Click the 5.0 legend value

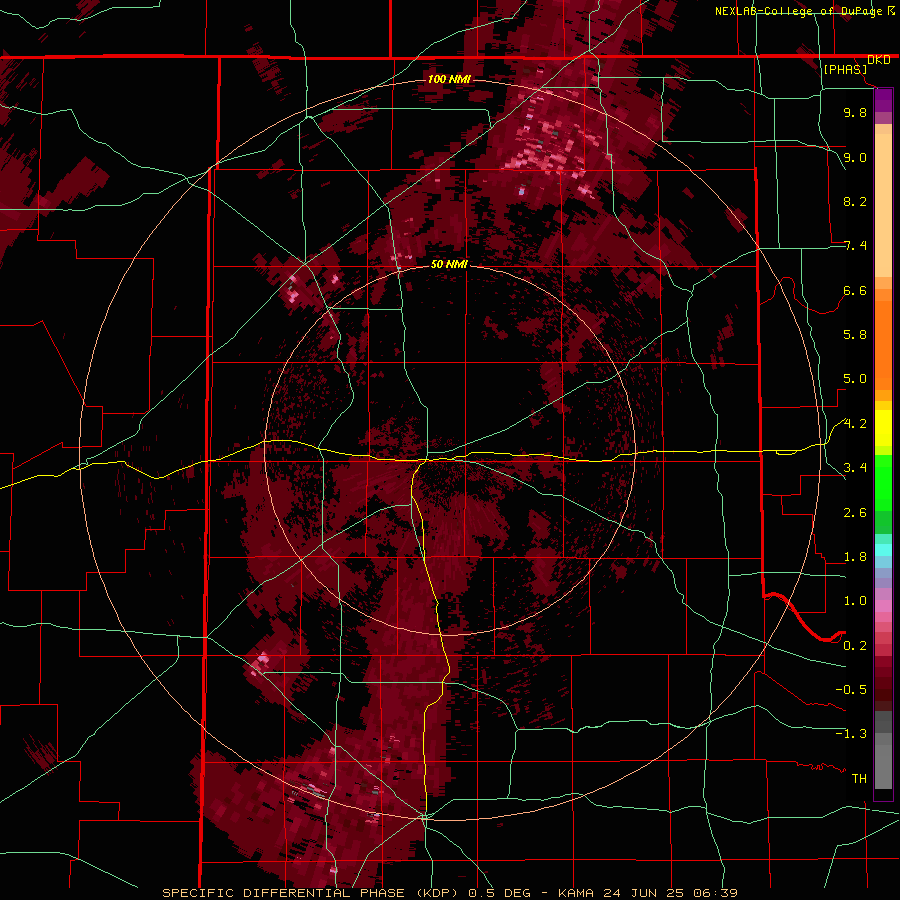[x=855, y=379]
